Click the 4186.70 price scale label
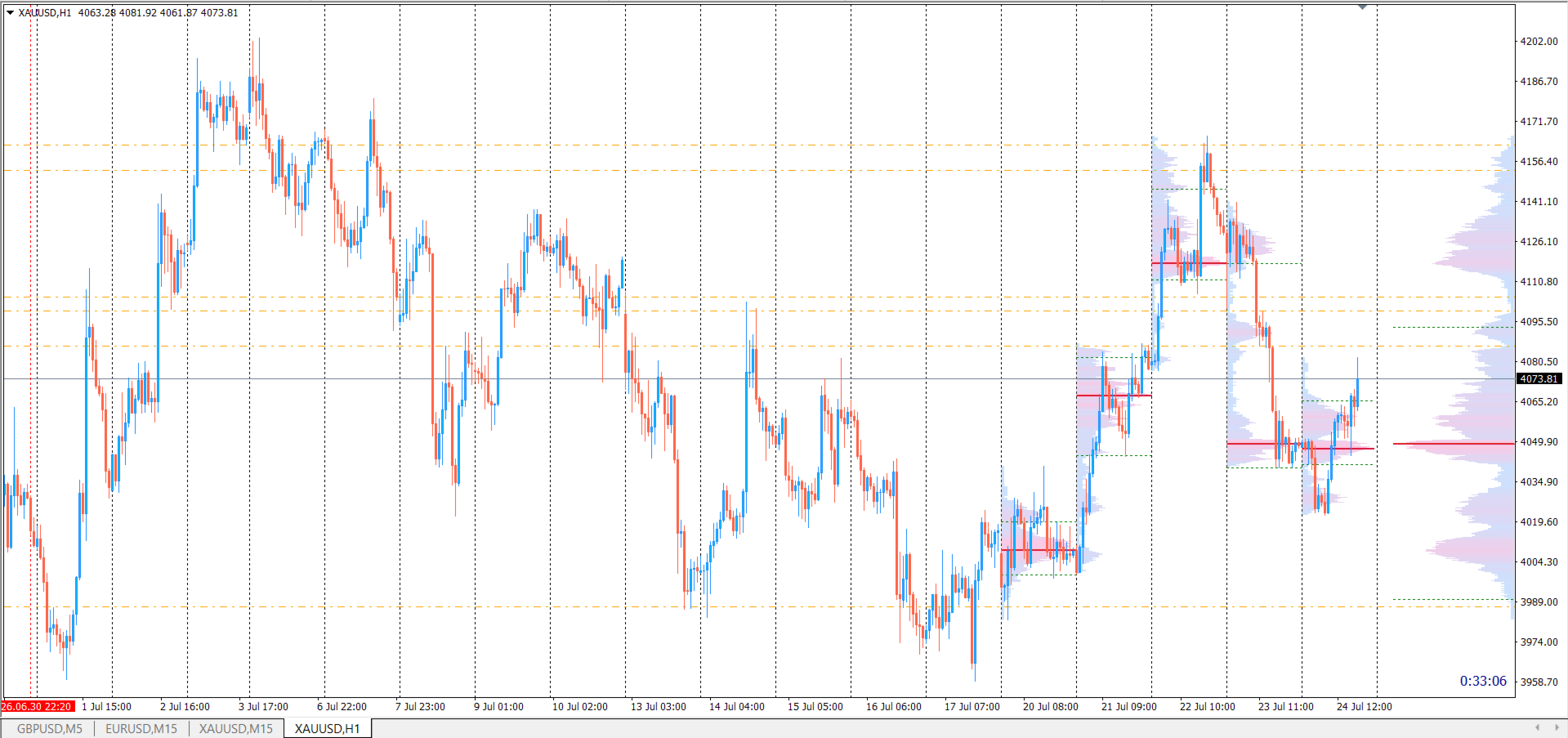 click(x=1539, y=82)
